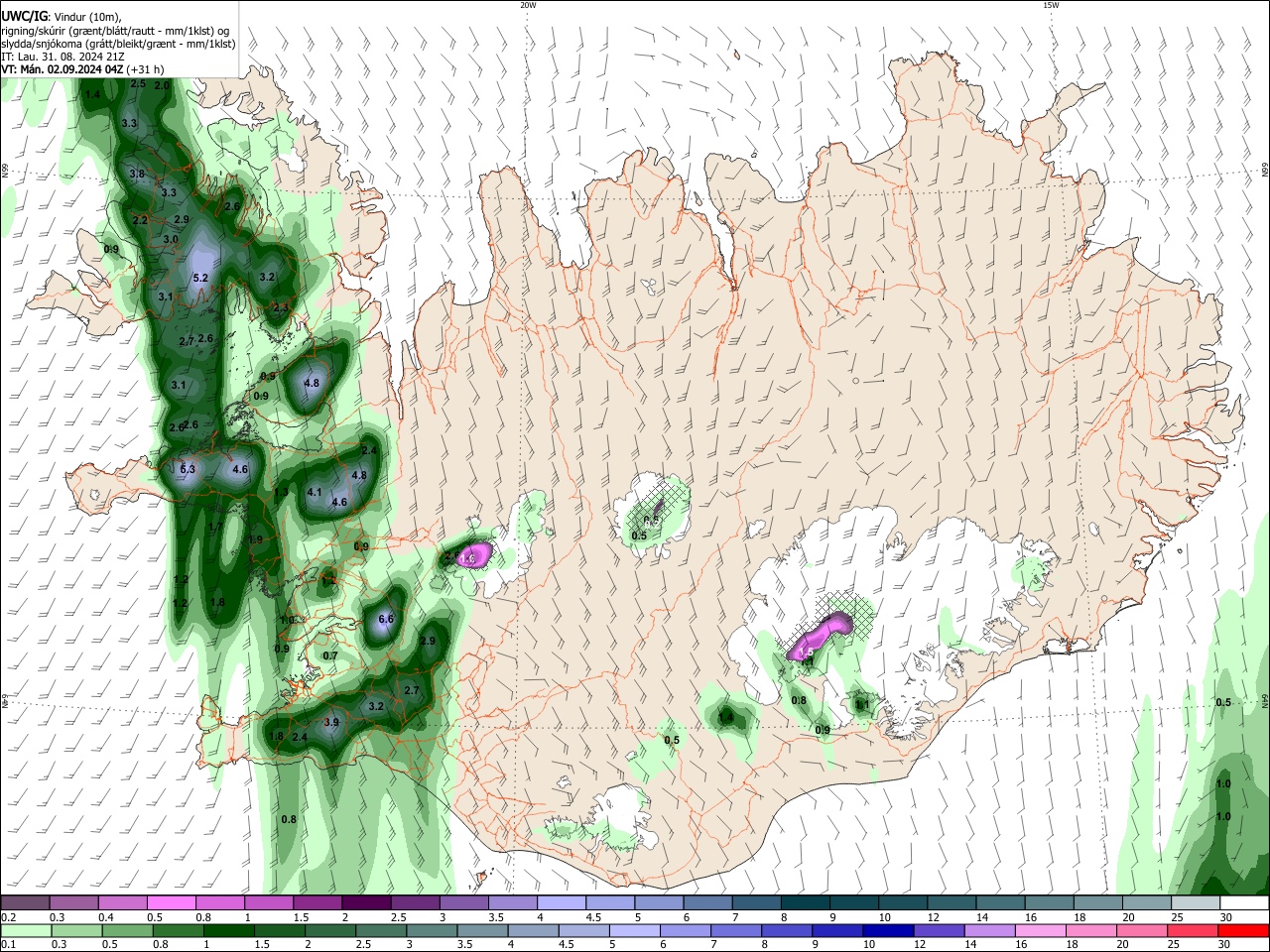Viewport: 1270px width, 952px height.
Task: Click the 0.7 rainfall value on the map
Action: tap(330, 655)
